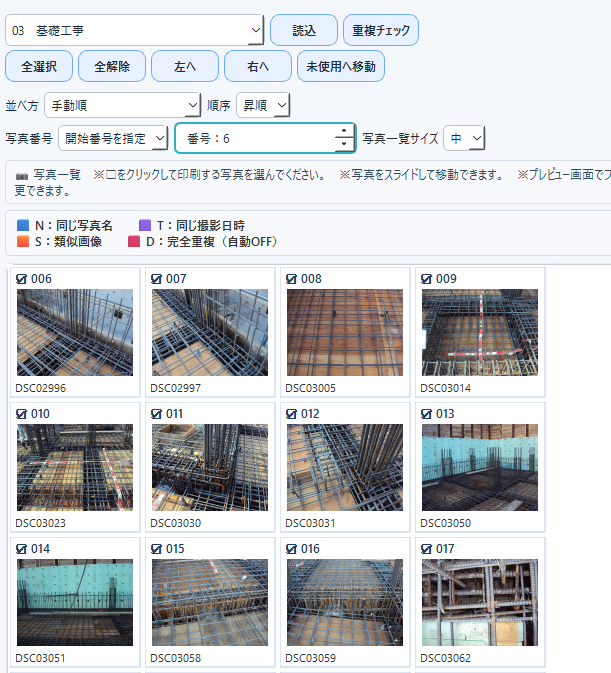This screenshot has width=611, height=673.
Task: Uncheck the checkbox for photo 014
Action: click(21, 549)
